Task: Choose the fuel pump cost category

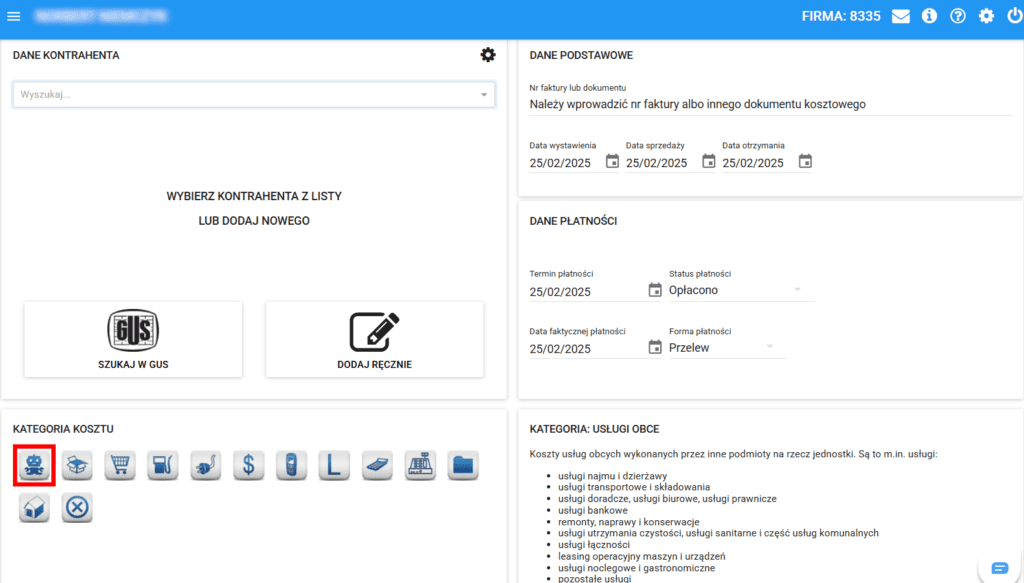Action: tap(163, 465)
